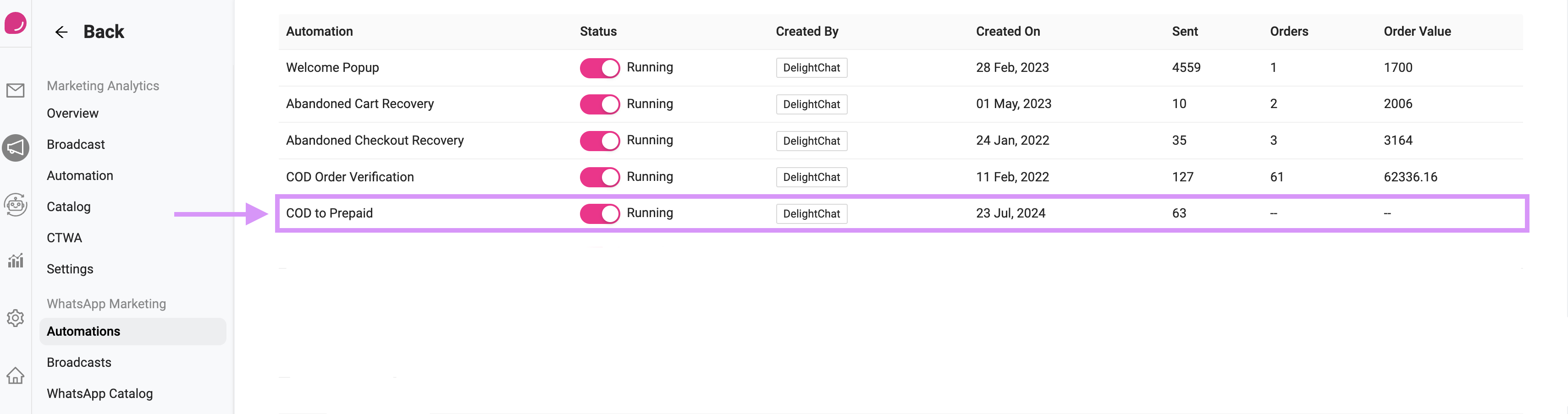Viewport: 1568px width, 414px height.
Task: Click the 2006 order value
Action: pos(1397,104)
